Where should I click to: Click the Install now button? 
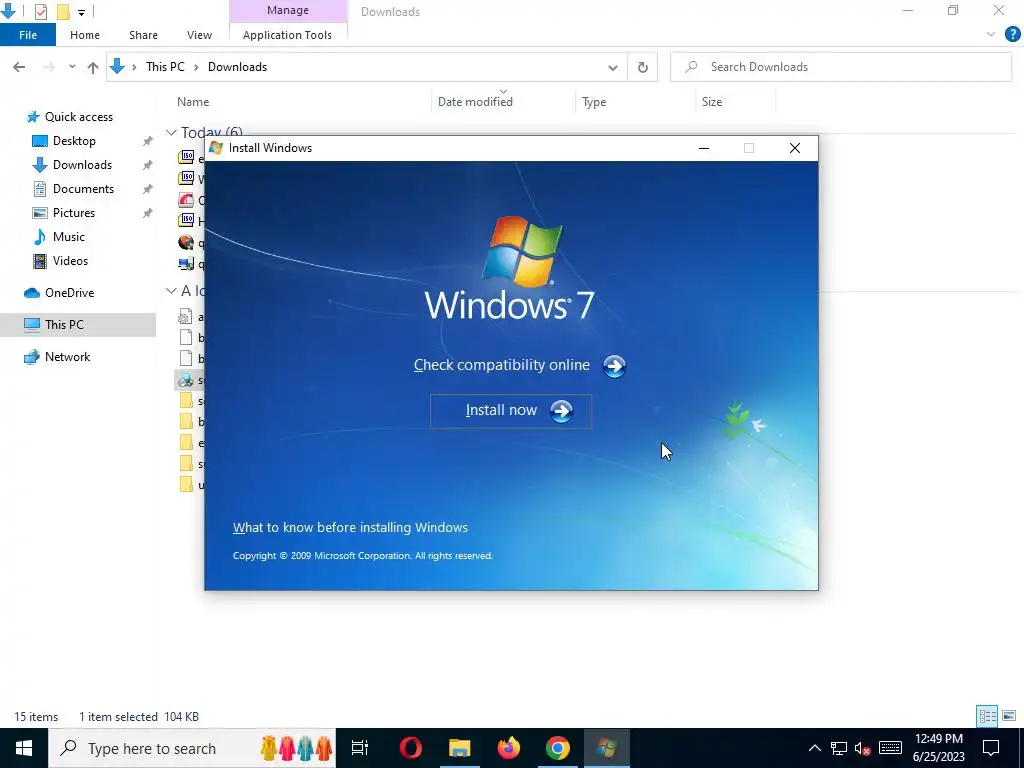511,411
